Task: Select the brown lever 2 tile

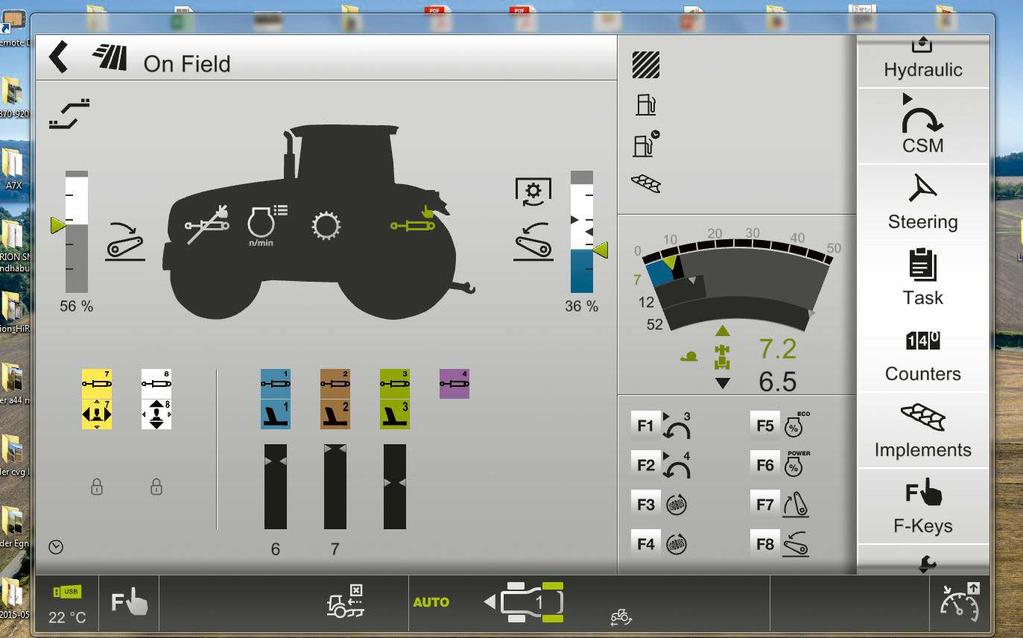Action: [335, 414]
